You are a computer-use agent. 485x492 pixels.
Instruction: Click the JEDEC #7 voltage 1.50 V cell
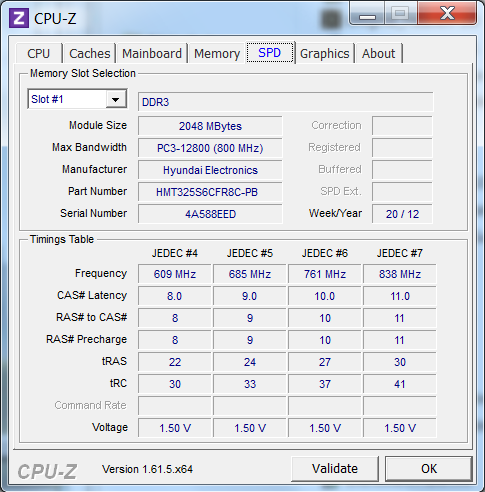[400, 428]
